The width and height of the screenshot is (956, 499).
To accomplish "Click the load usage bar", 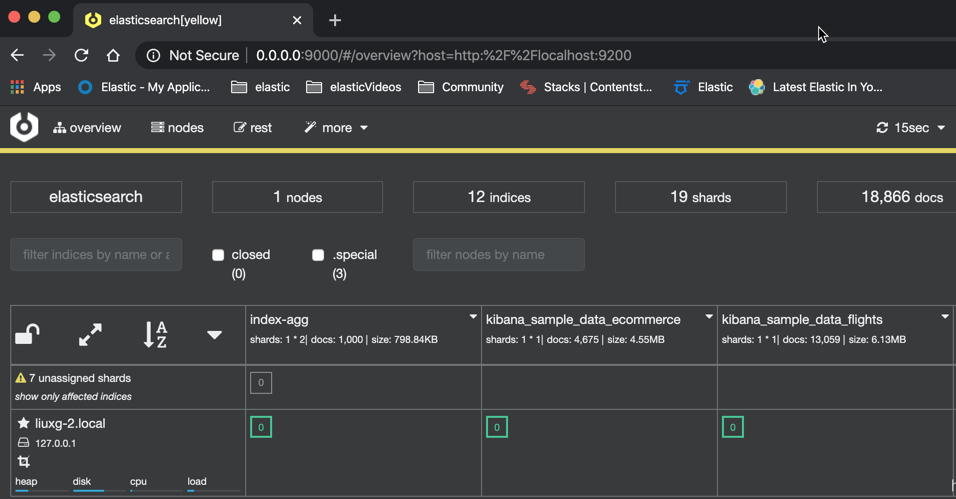I will pyautogui.click(x=214, y=490).
